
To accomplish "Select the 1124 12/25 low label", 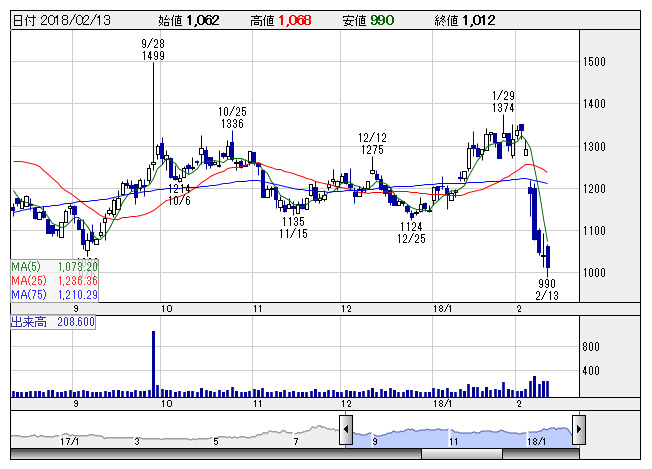I will [411, 232].
